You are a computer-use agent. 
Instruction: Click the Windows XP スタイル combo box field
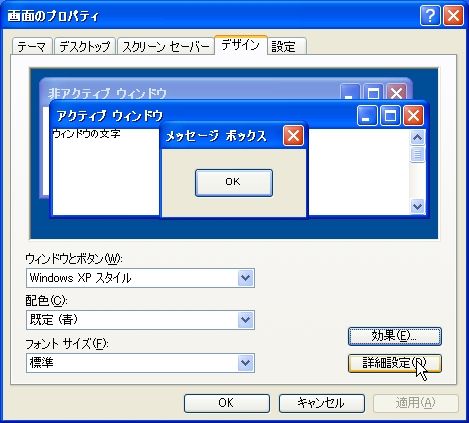click(140, 278)
